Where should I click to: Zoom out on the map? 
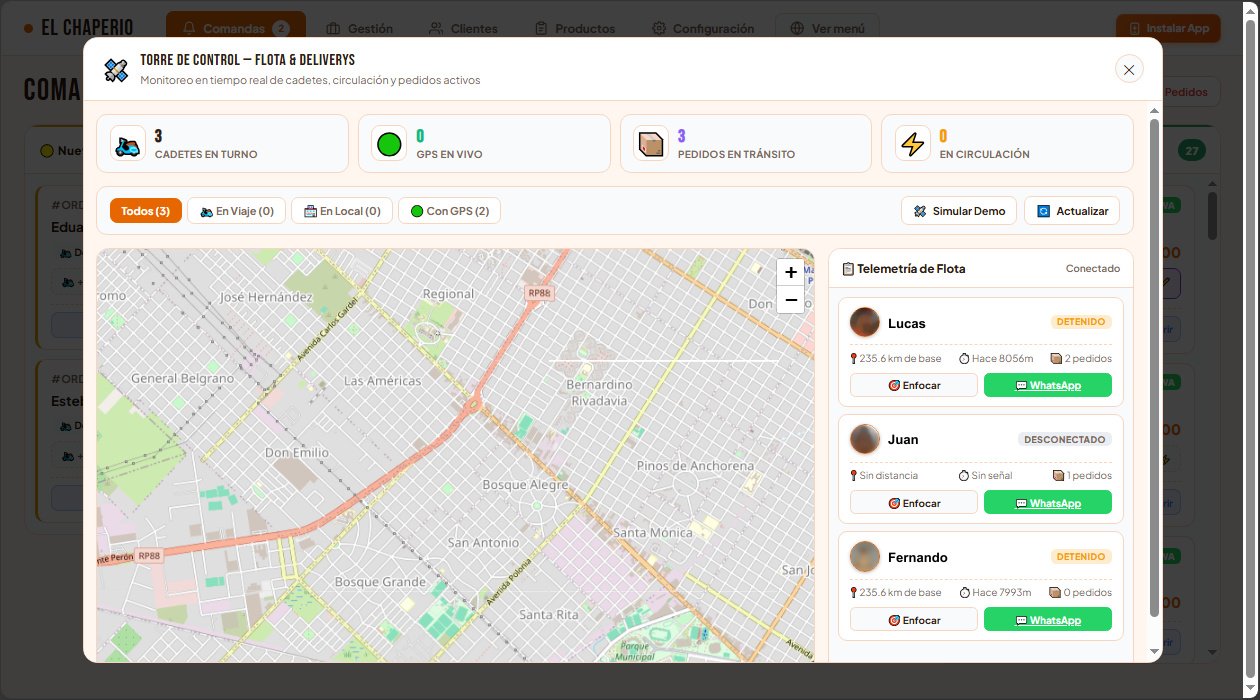point(791,300)
